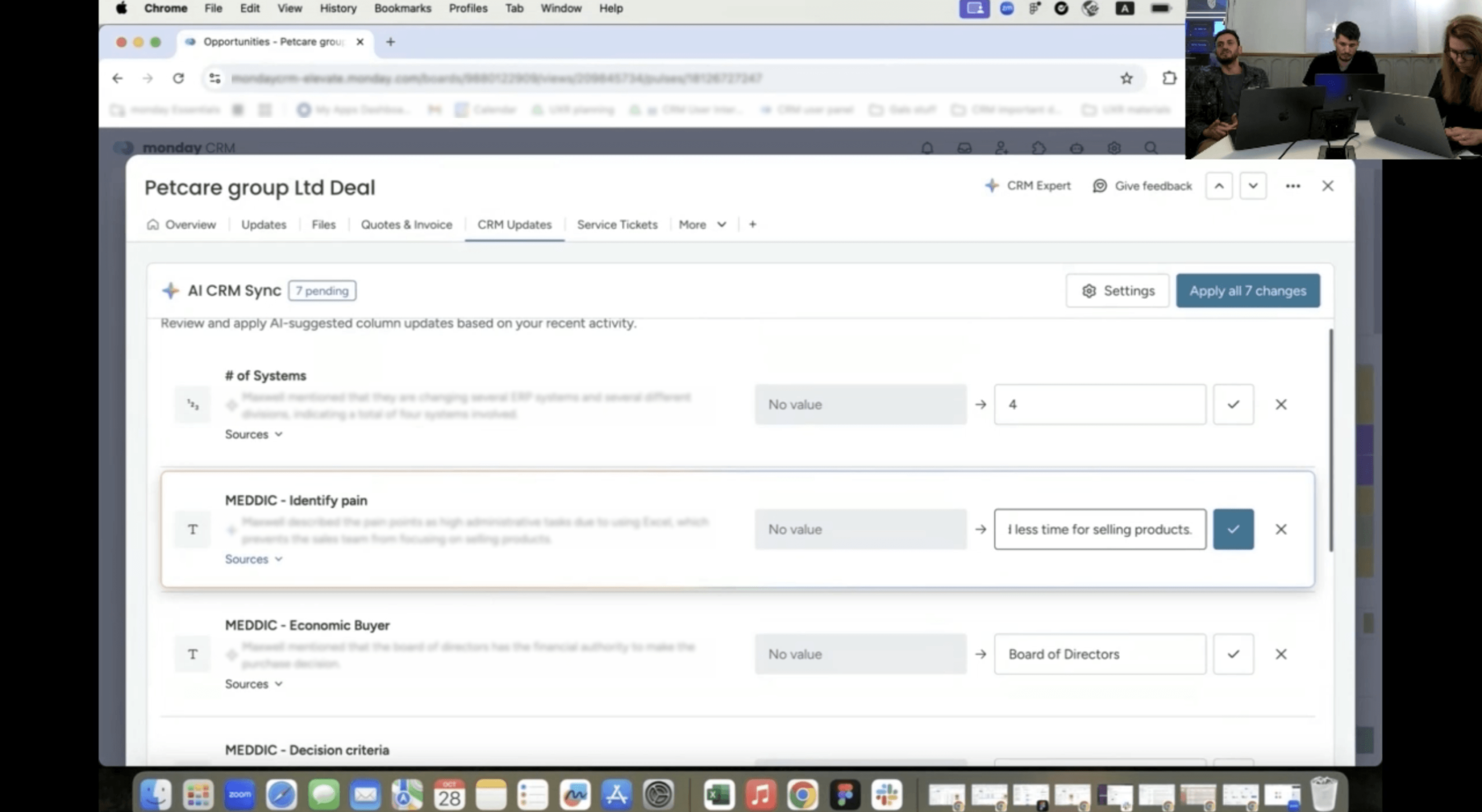Close the Petcare group Ltd Deal panel
Image resolution: width=1482 pixels, height=812 pixels.
(1327, 186)
